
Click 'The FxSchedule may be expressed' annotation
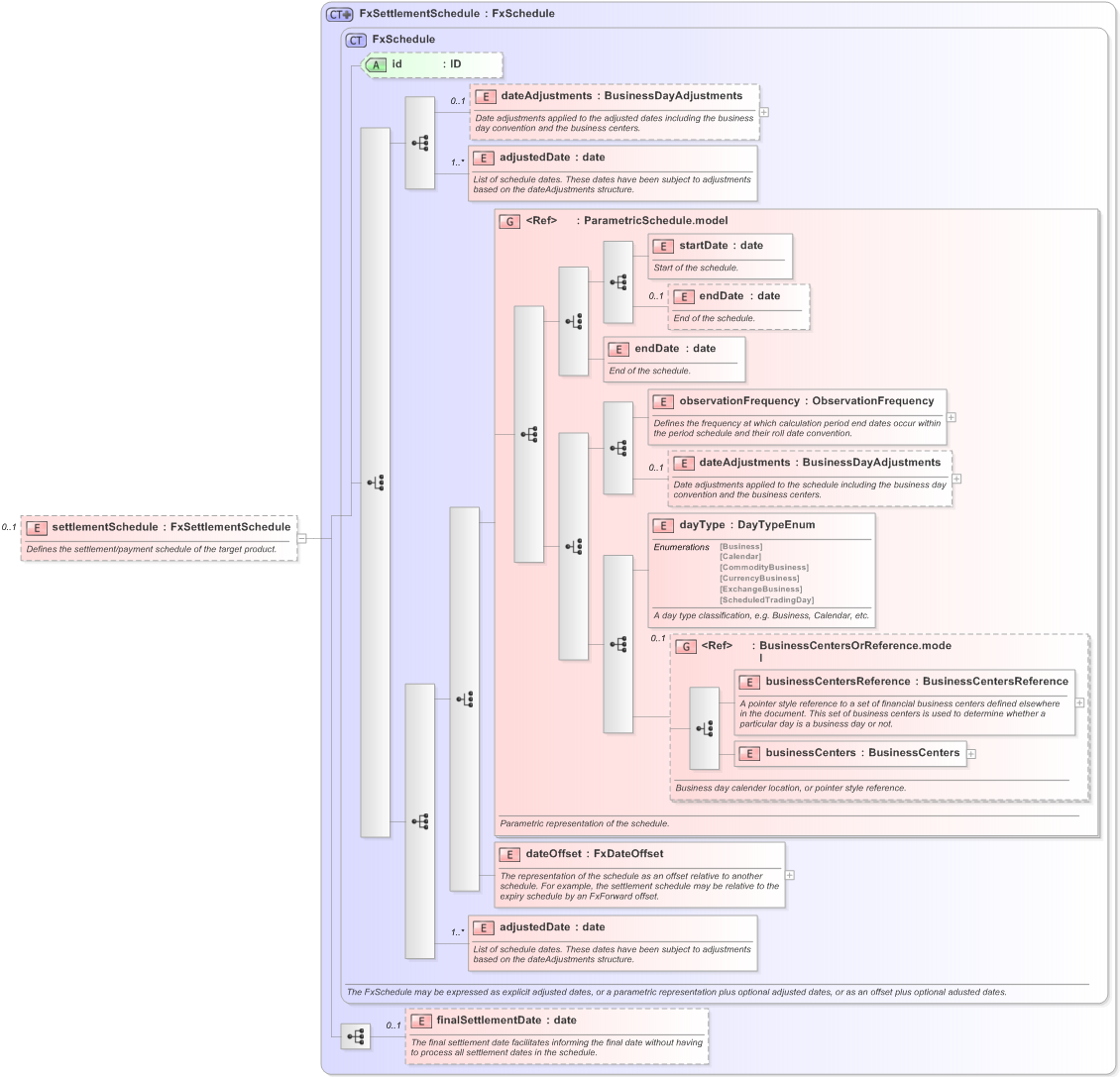click(676, 992)
